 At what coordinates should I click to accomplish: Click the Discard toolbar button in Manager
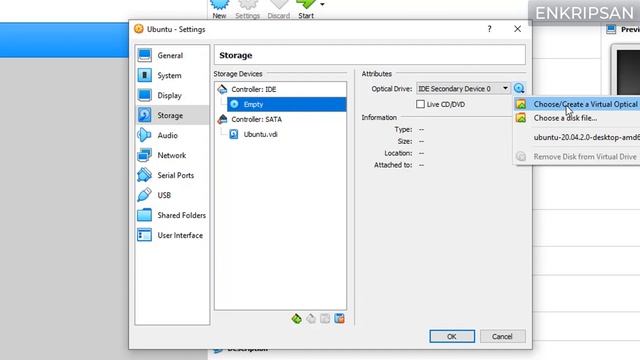click(x=279, y=9)
